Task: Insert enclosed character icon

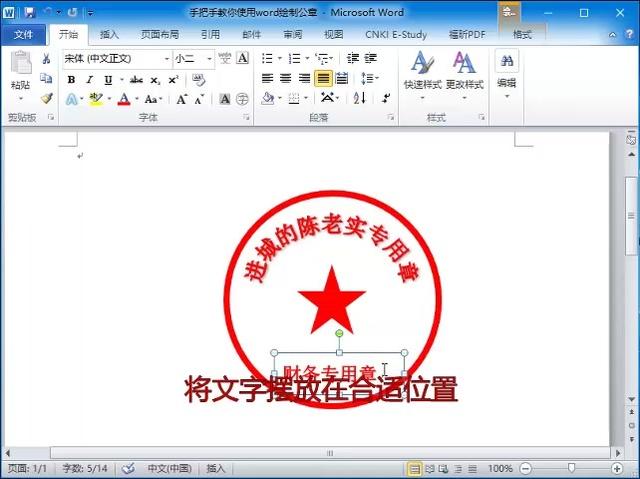Action: click(x=242, y=99)
